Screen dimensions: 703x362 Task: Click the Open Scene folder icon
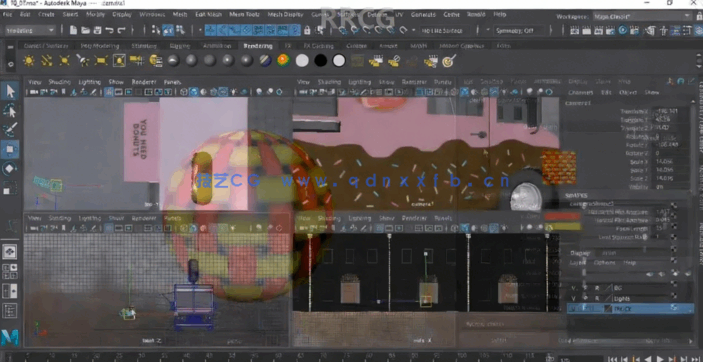coord(85,31)
